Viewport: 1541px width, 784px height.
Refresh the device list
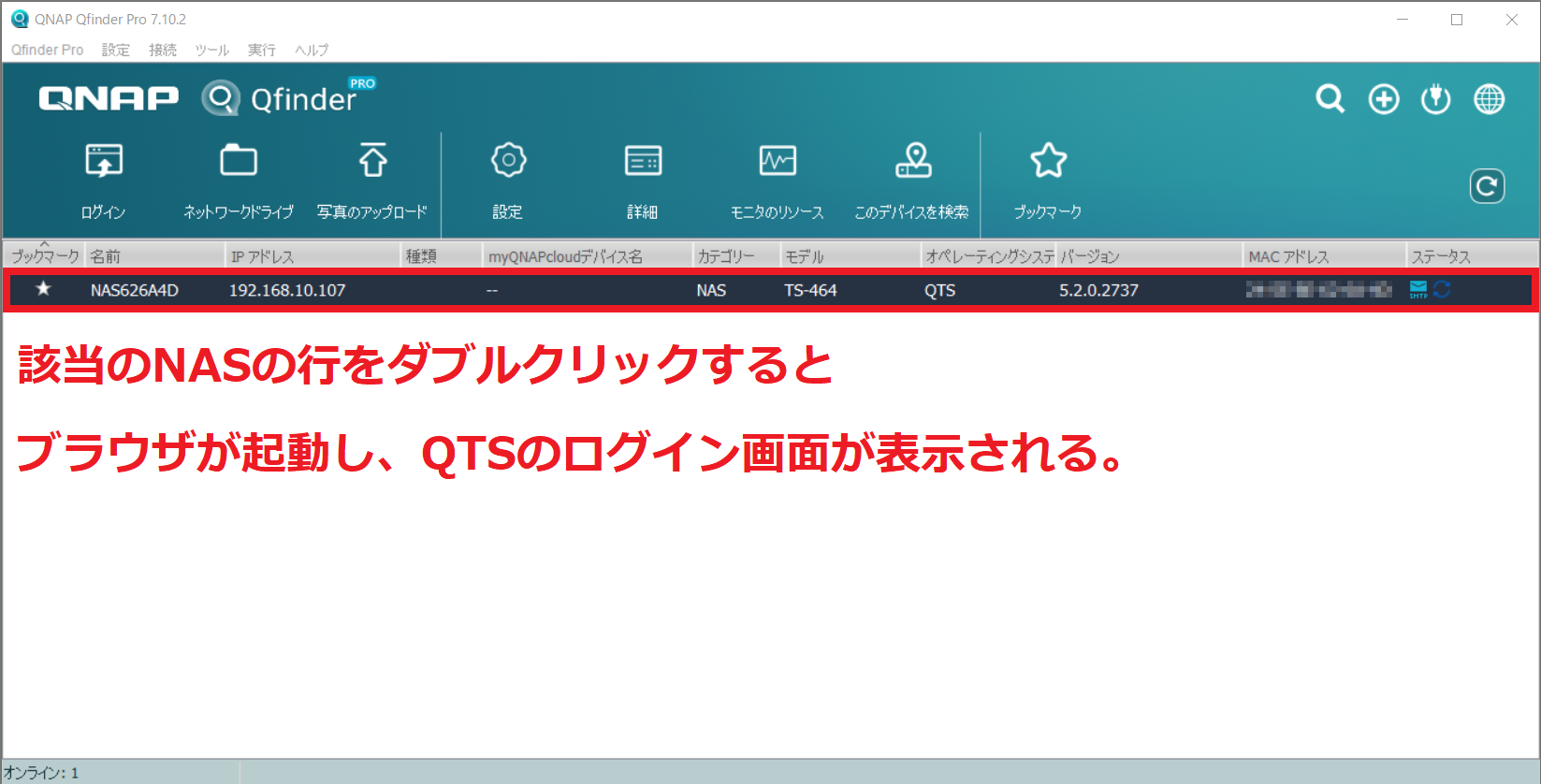tap(1487, 186)
